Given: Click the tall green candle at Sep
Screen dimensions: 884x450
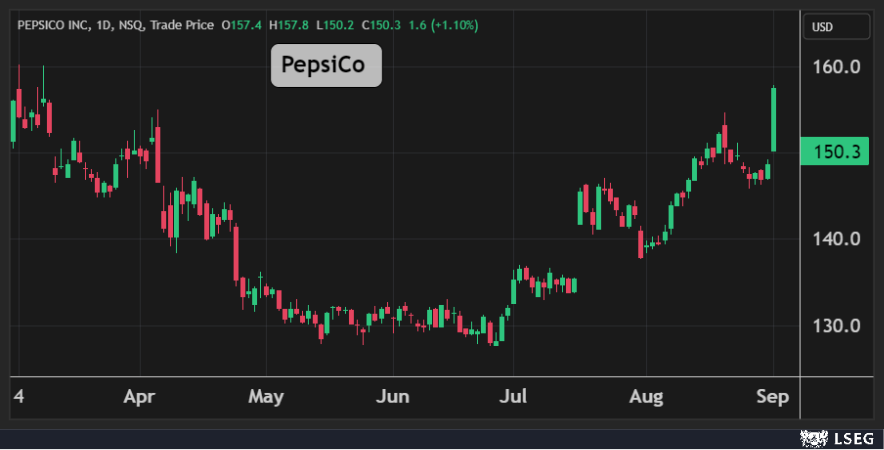Looking at the screenshot, I should [x=773, y=120].
